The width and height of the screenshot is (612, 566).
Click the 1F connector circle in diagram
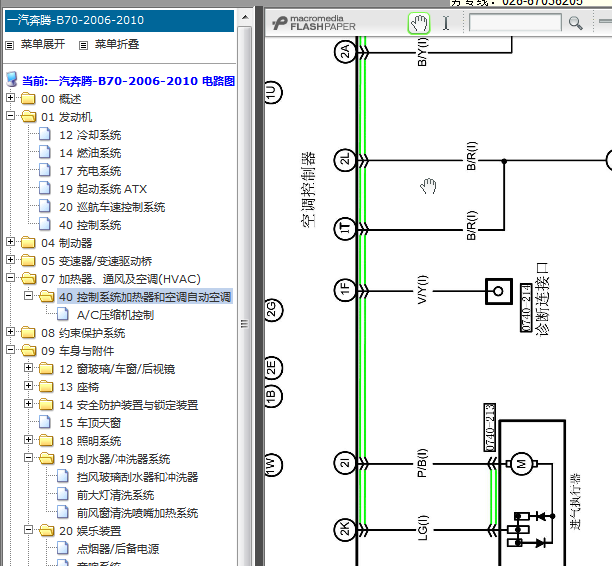tap(345, 290)
